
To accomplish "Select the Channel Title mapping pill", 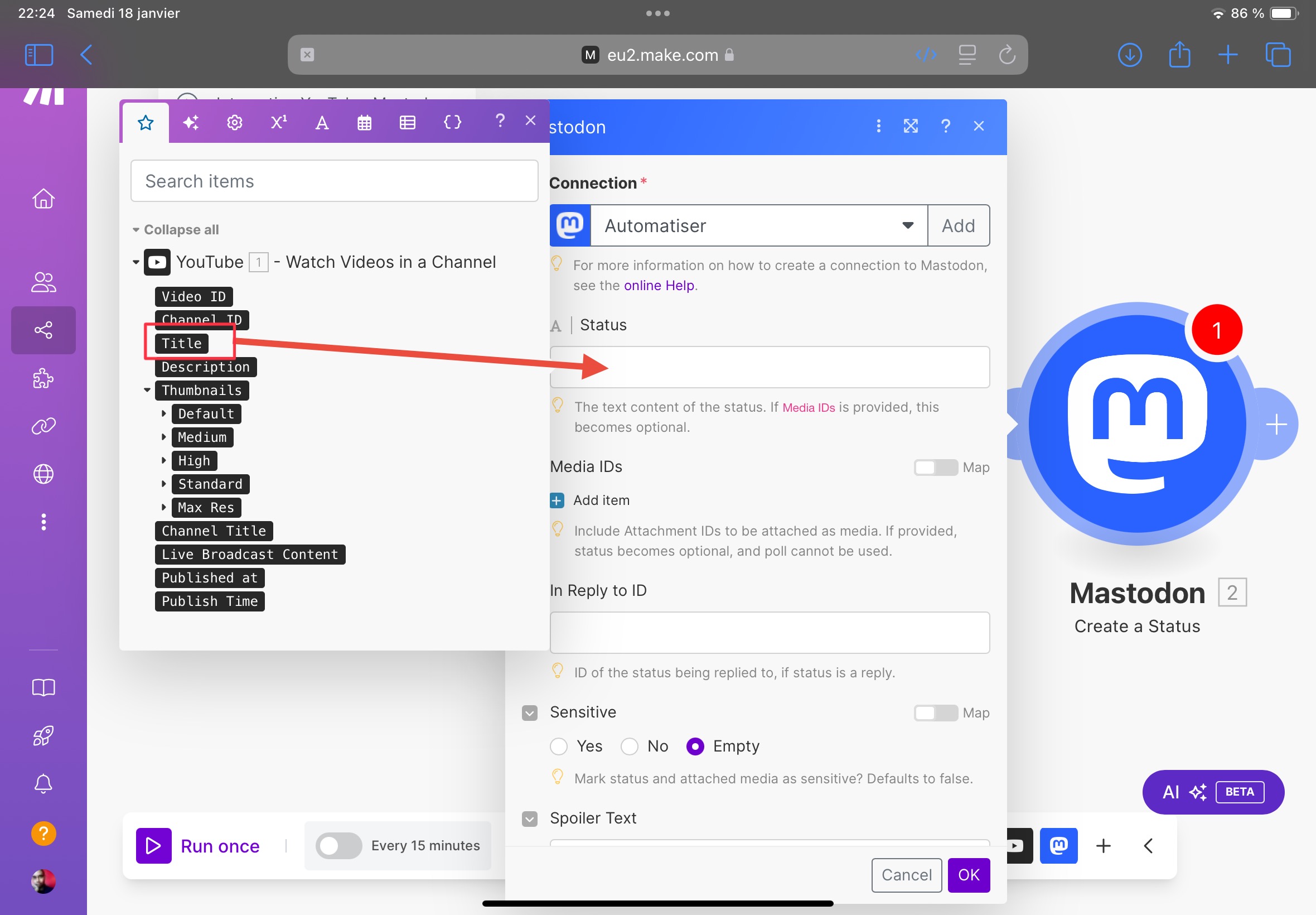I will [x=214, y=531].
